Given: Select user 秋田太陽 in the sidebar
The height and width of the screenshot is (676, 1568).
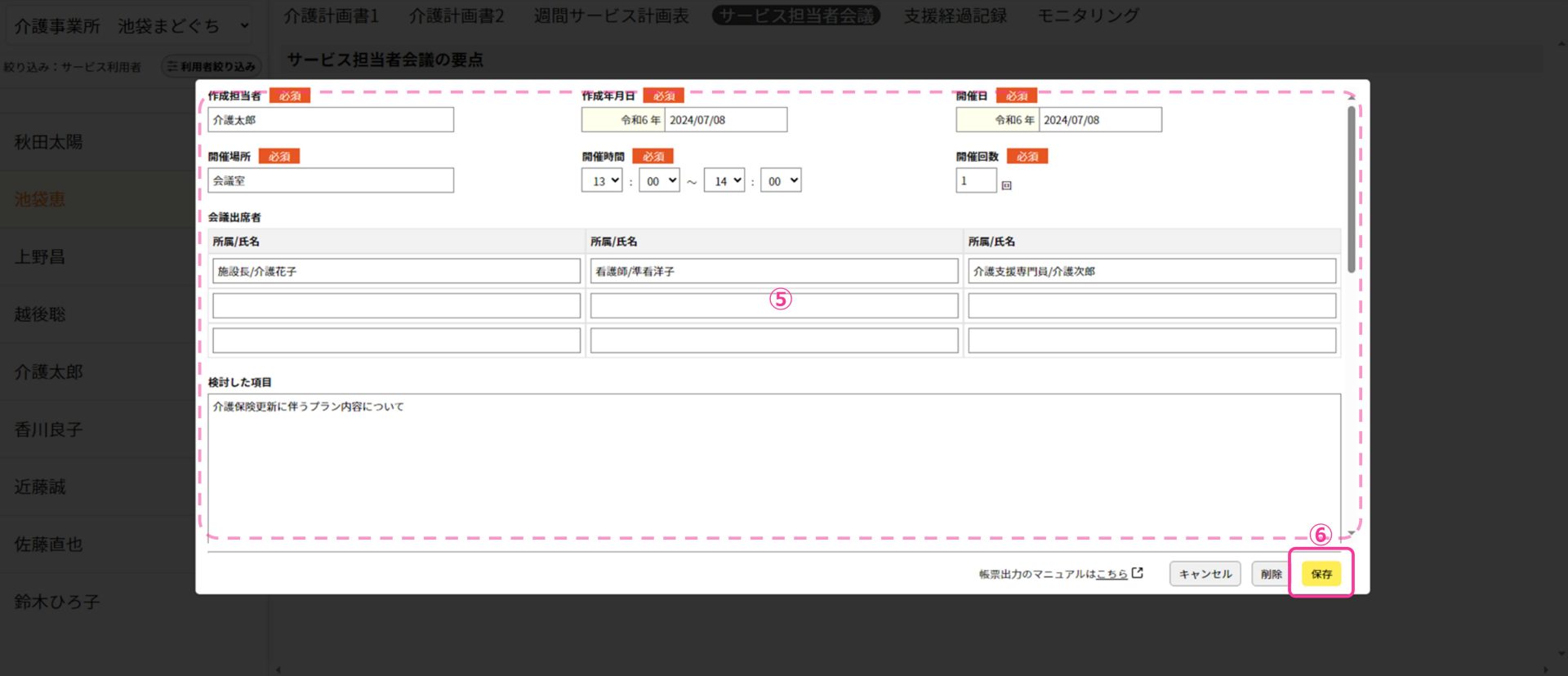Looking at the screenshot, I should click(x=49, y=142).
